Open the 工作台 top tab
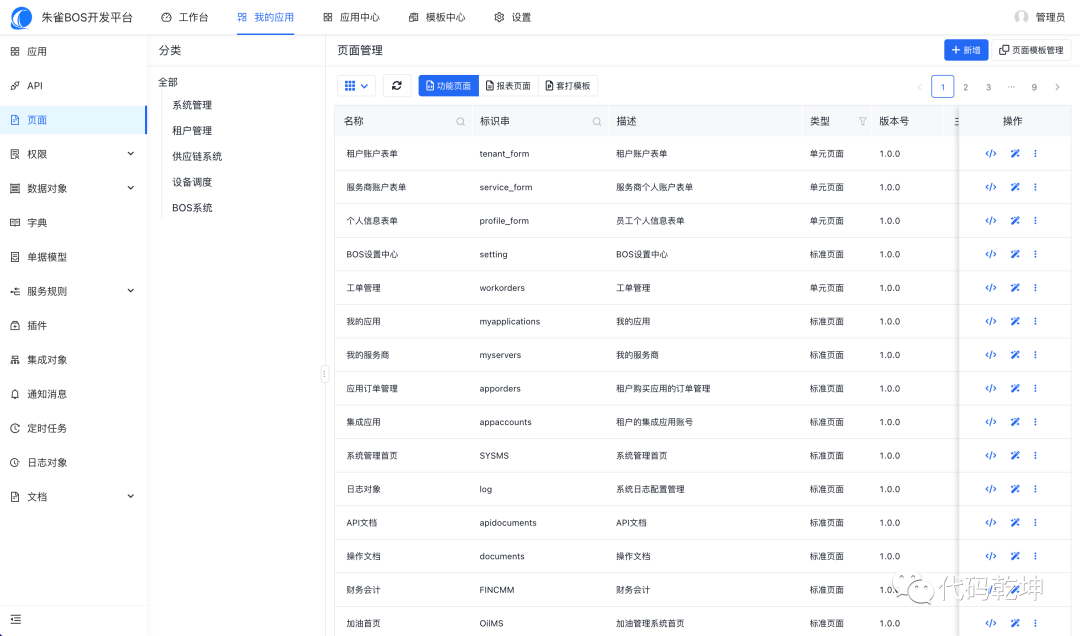 (x=185, y=17)
